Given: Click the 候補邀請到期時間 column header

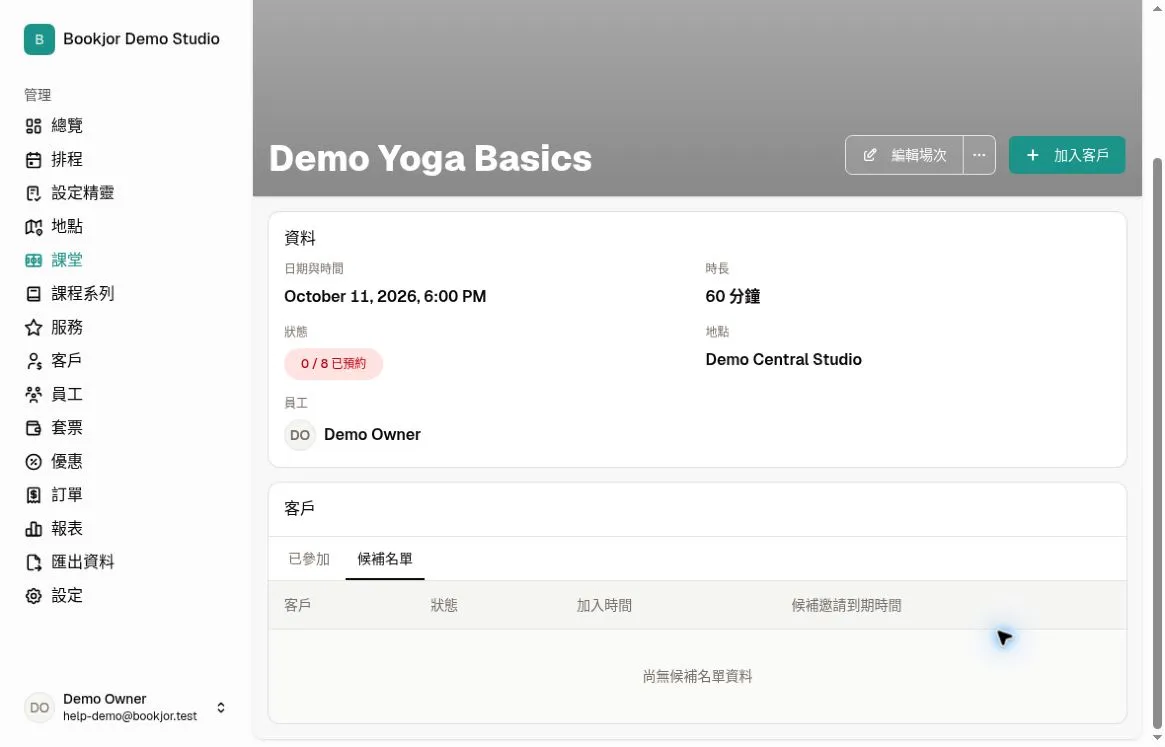Looking at the screenshot, I should (x=846, y=606).
